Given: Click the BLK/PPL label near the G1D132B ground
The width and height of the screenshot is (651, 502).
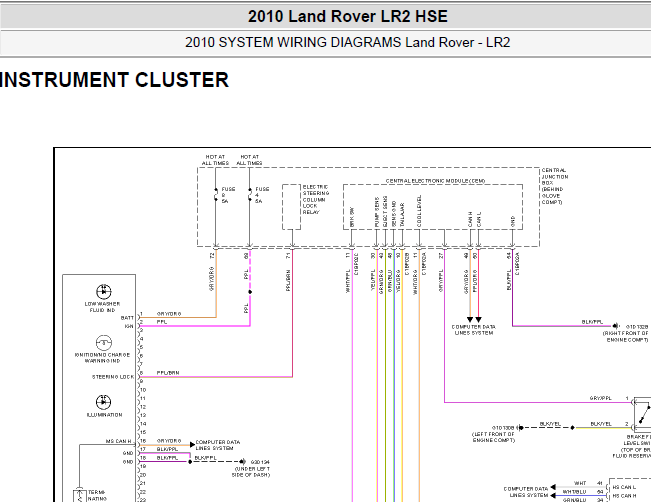Looking at the screenshot, I should click(x=592, y=322).
